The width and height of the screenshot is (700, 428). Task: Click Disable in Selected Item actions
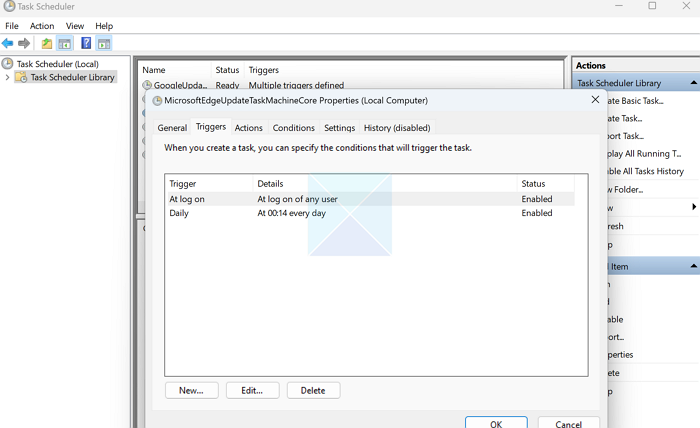615,320
